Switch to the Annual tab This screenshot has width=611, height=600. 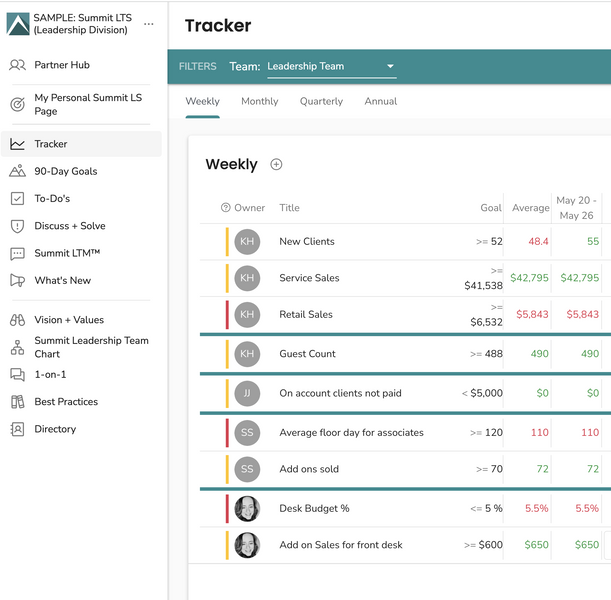pyautogui.click(x=381, y=102)
